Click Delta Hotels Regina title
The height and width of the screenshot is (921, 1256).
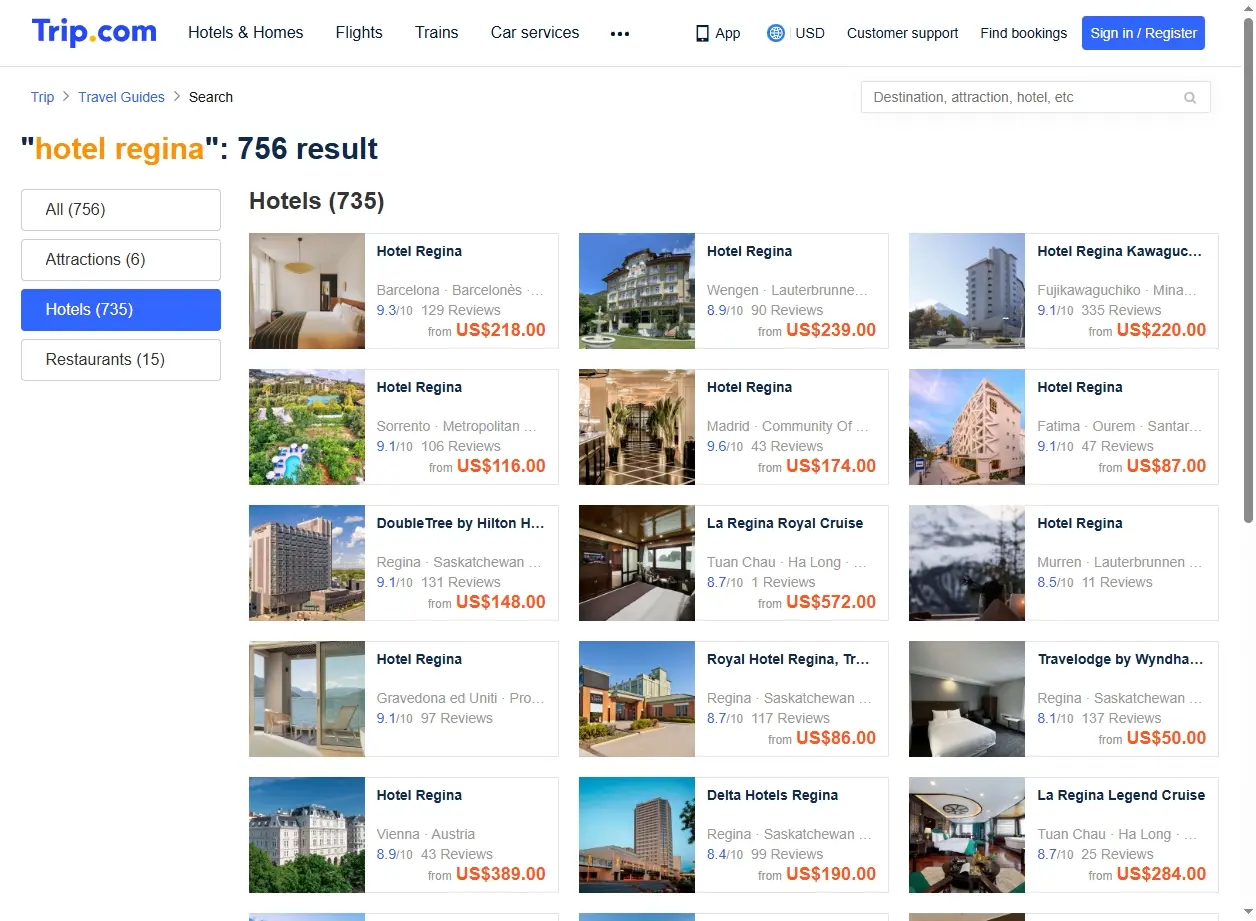click(772, 795)
